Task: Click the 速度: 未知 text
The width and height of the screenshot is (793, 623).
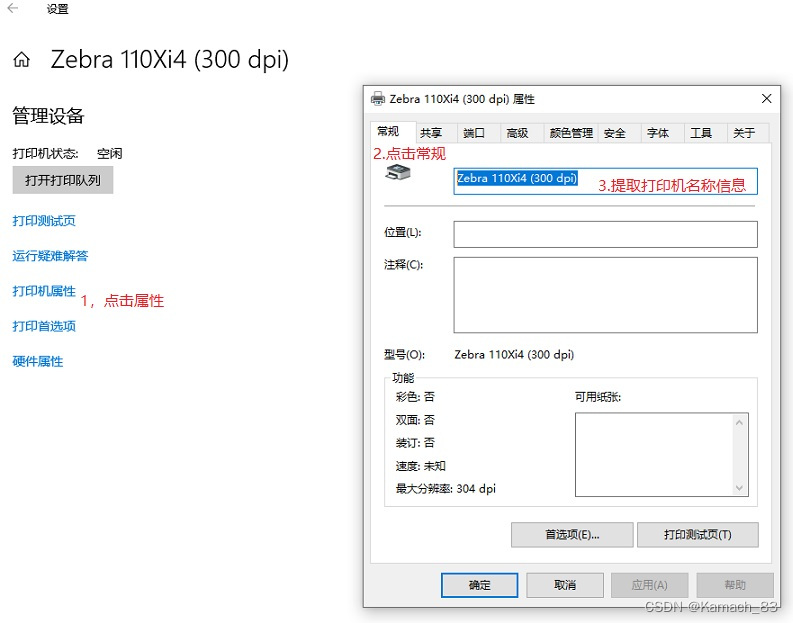Action: pos(420,466)
